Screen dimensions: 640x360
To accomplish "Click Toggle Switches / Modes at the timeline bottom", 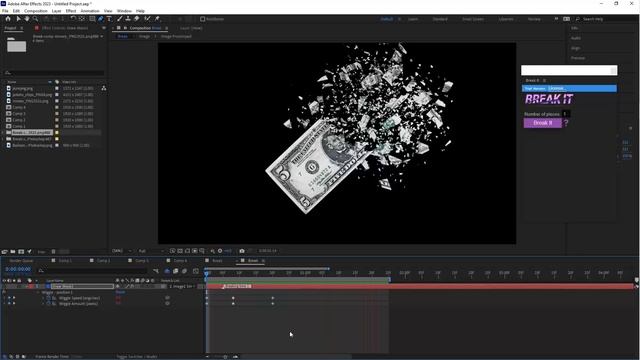I will pos(137,356).
